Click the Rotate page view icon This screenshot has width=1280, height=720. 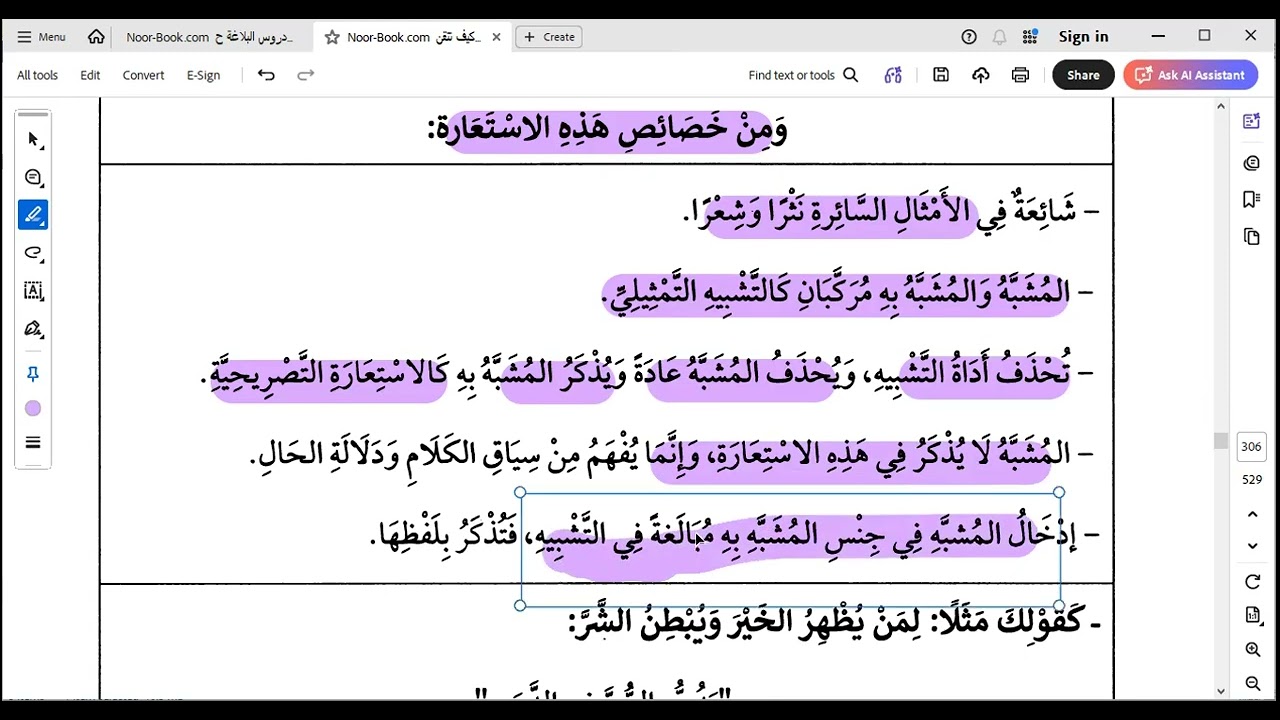(1252, 582)
